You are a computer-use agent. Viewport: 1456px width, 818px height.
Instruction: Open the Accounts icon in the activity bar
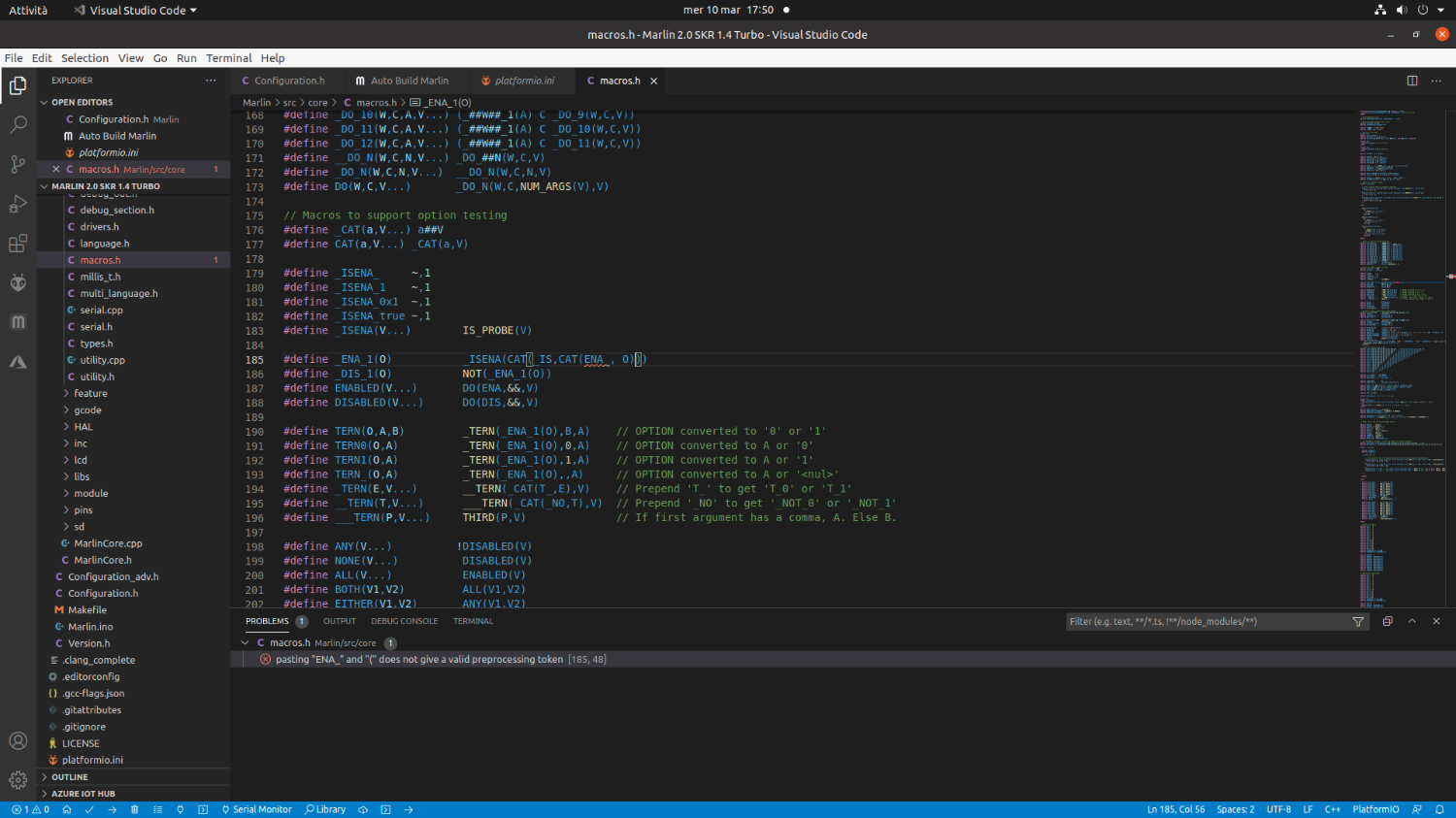(17, 741)
